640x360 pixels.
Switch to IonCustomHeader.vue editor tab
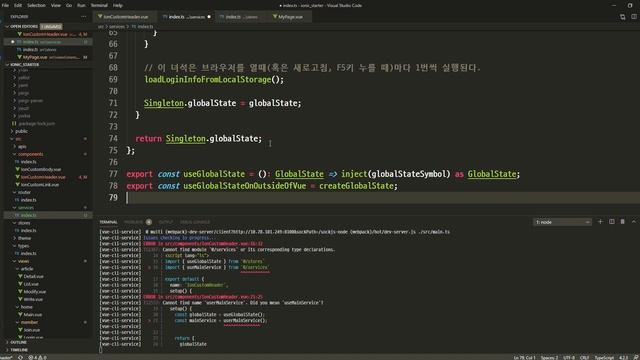(126, 17)
